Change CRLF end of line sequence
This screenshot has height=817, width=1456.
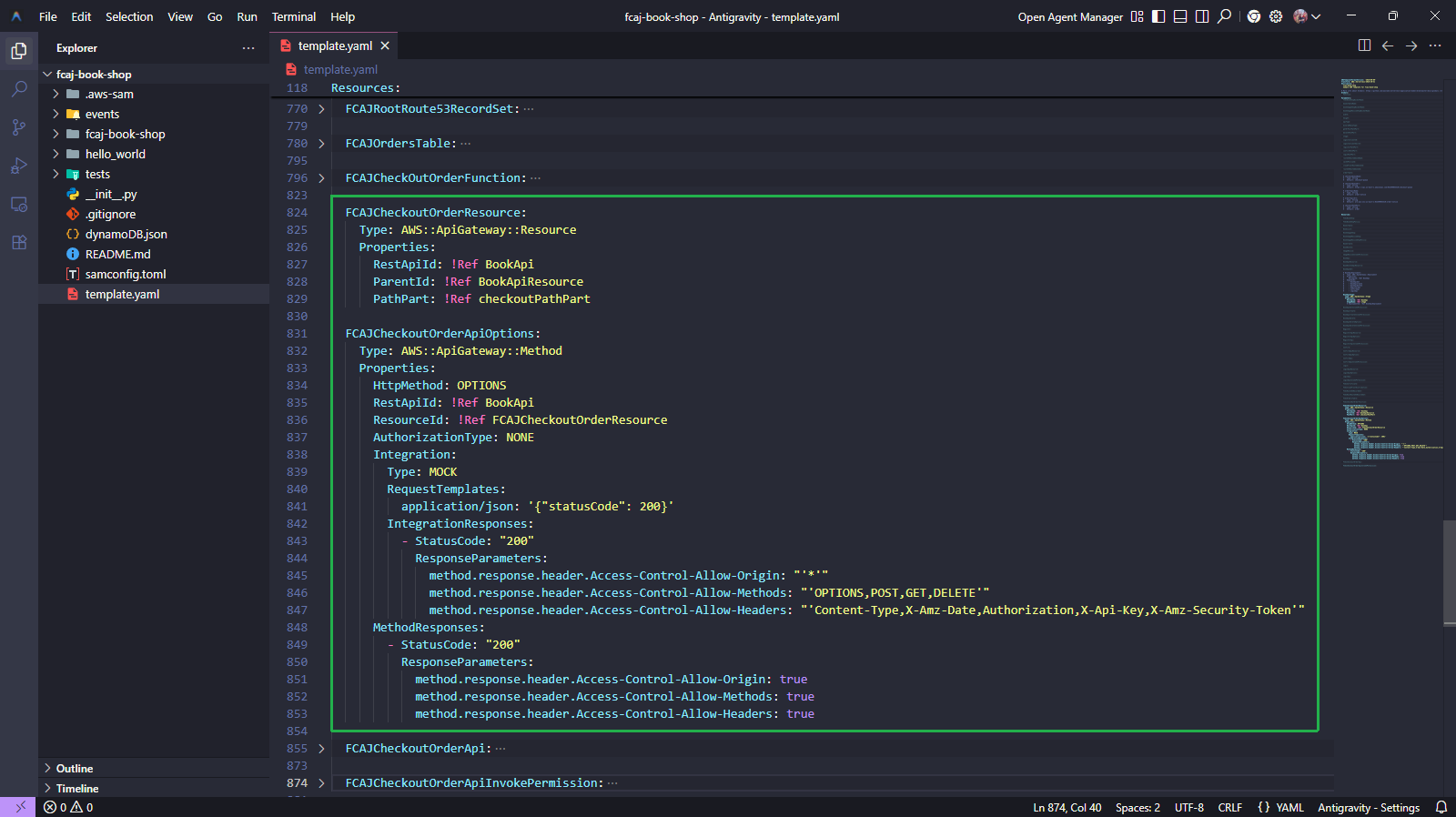1229,807
